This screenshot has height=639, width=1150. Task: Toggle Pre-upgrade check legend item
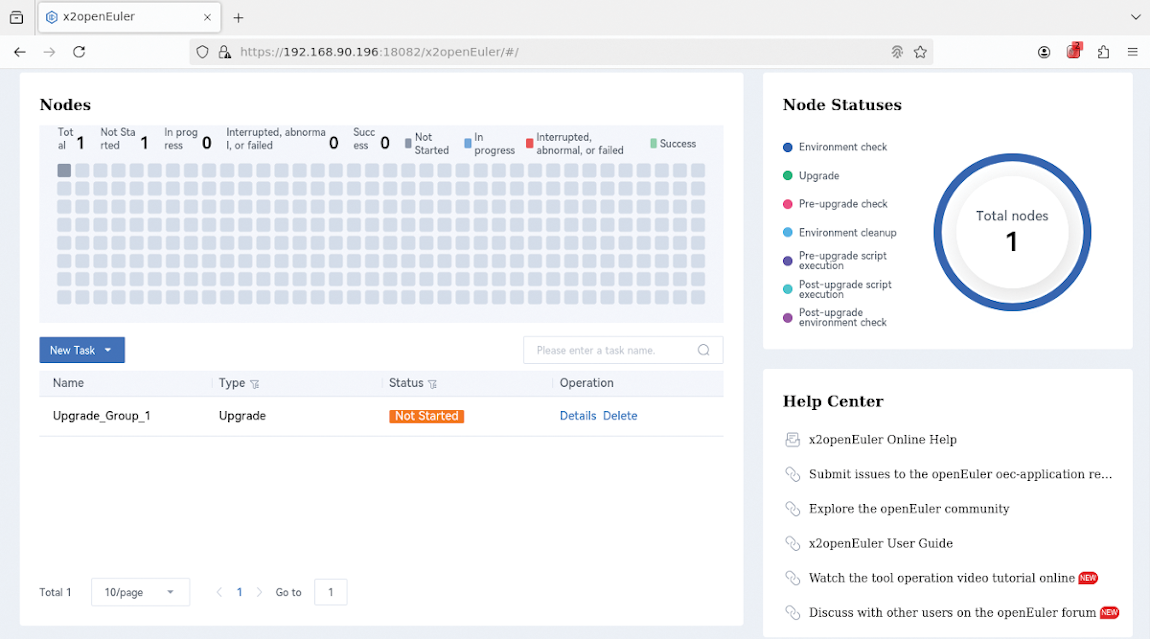coord(835,204)
